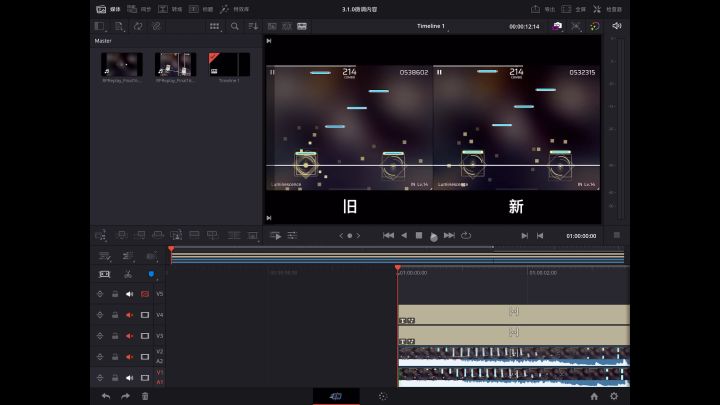
Task: Open the bin list panel layout dropdown
Action: click(x=100, y=26)
